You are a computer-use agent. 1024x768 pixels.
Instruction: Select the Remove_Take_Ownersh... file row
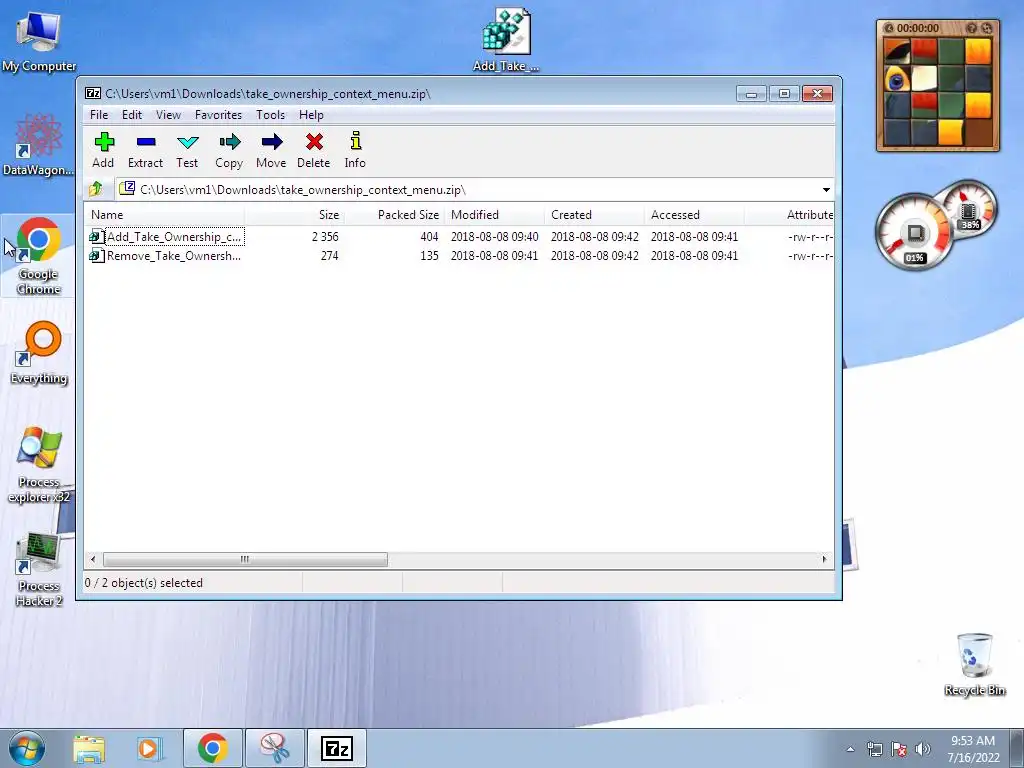[460, 255]
